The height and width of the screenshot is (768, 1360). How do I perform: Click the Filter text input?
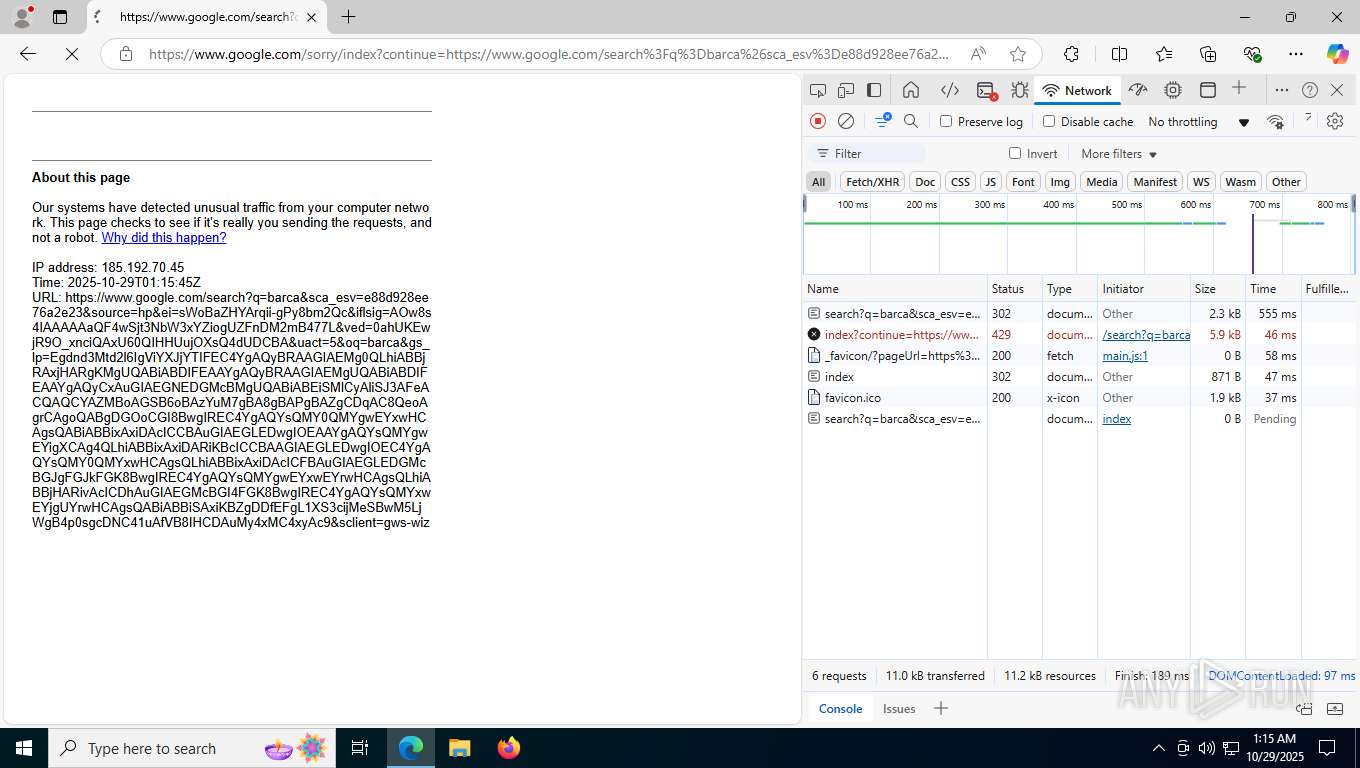(x=867, y=154)
